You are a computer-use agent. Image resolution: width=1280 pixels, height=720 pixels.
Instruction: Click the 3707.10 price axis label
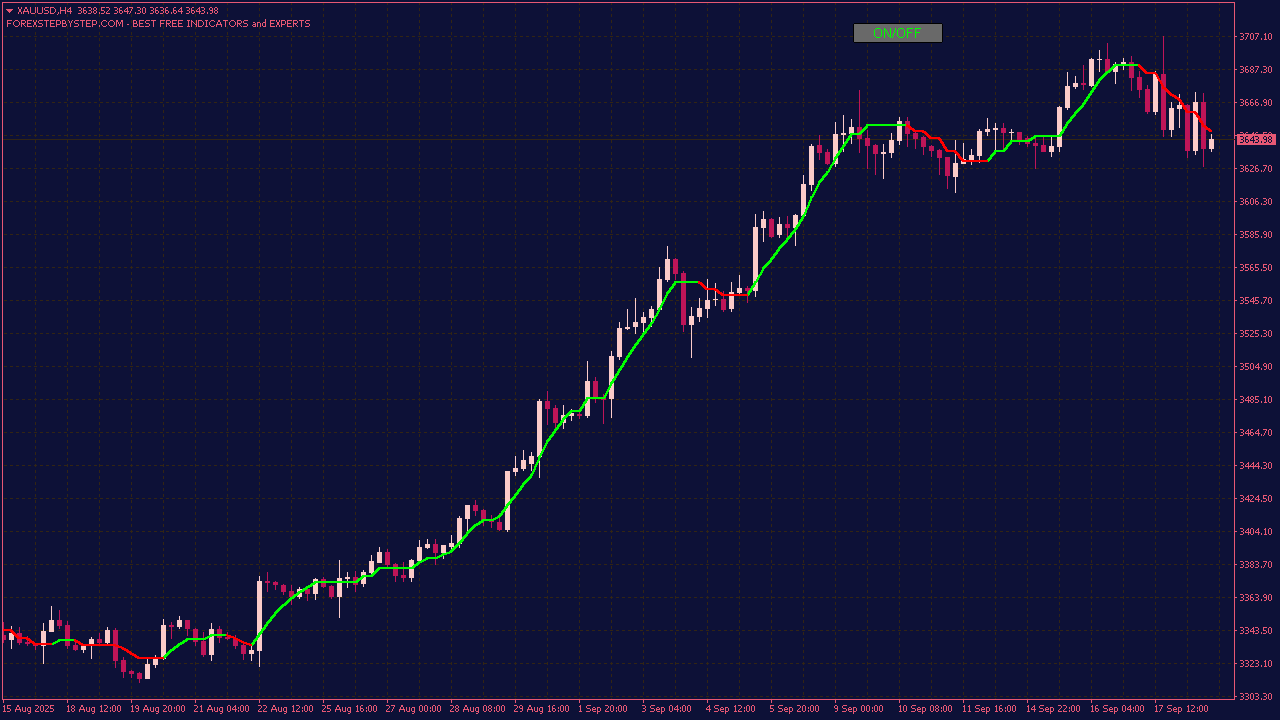1255,37
